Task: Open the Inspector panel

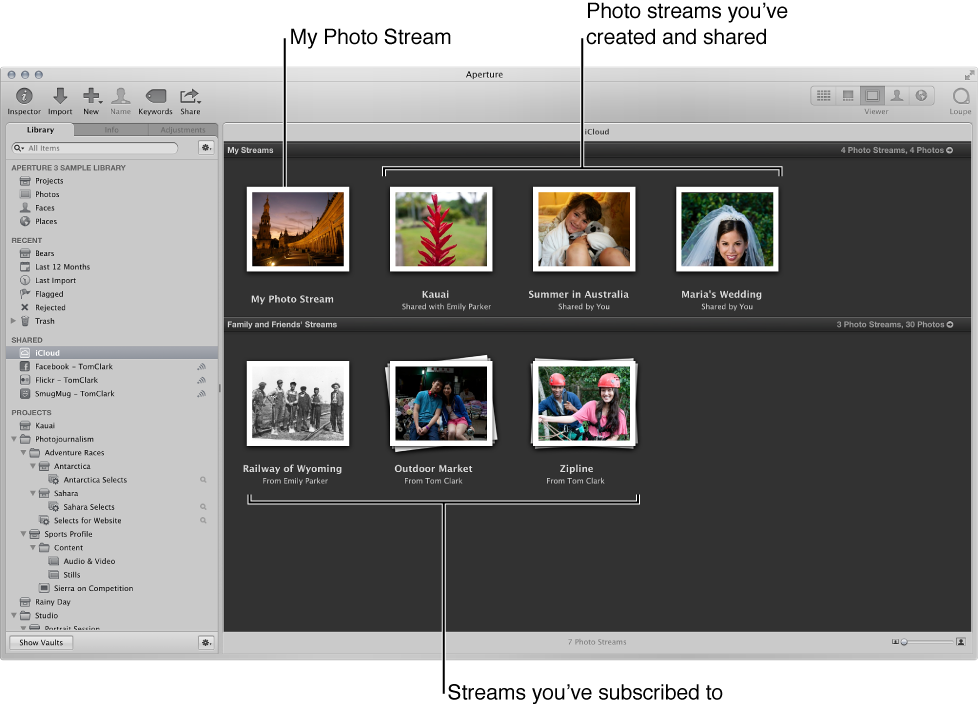Action: click(x=23, y=95)
